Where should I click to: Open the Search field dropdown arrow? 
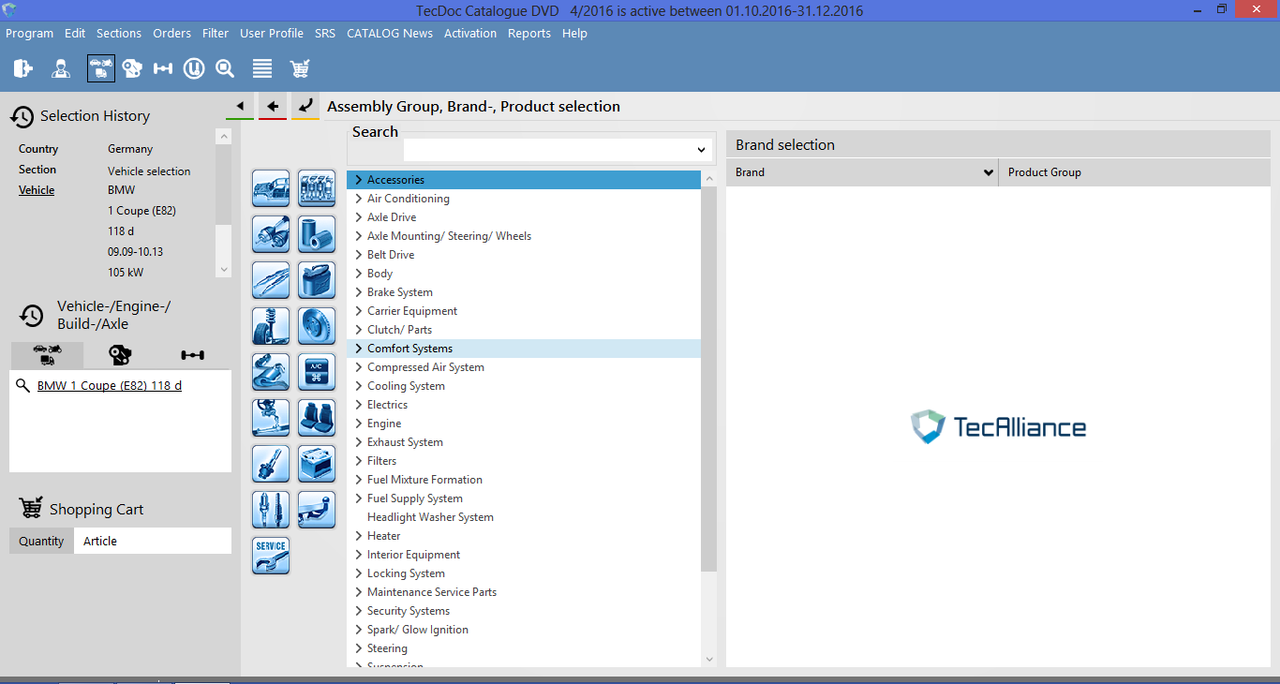click(702, 150)
